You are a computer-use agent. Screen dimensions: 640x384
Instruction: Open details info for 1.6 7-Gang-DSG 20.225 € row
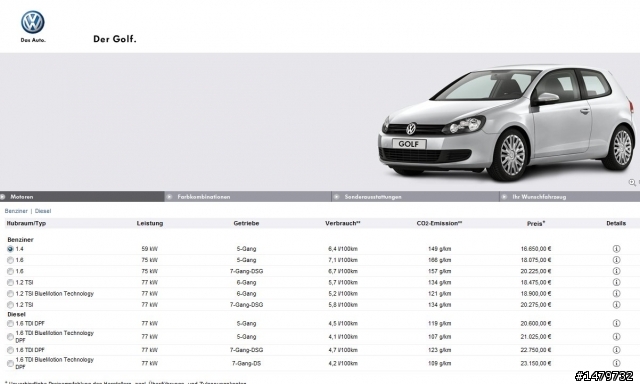click(x=616, y=271)
